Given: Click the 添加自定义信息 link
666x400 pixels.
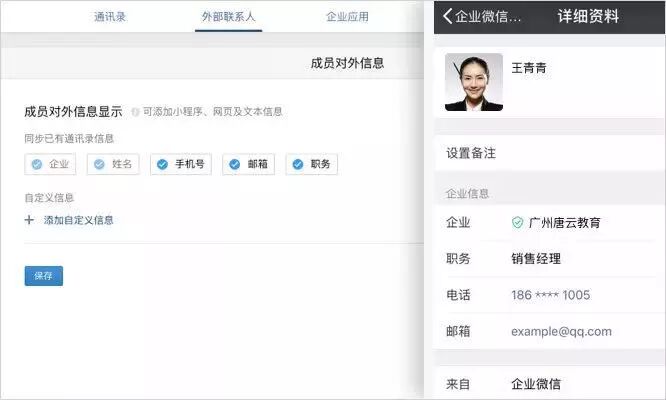Looking at the screenshot, I should click(x=78, y=220).
